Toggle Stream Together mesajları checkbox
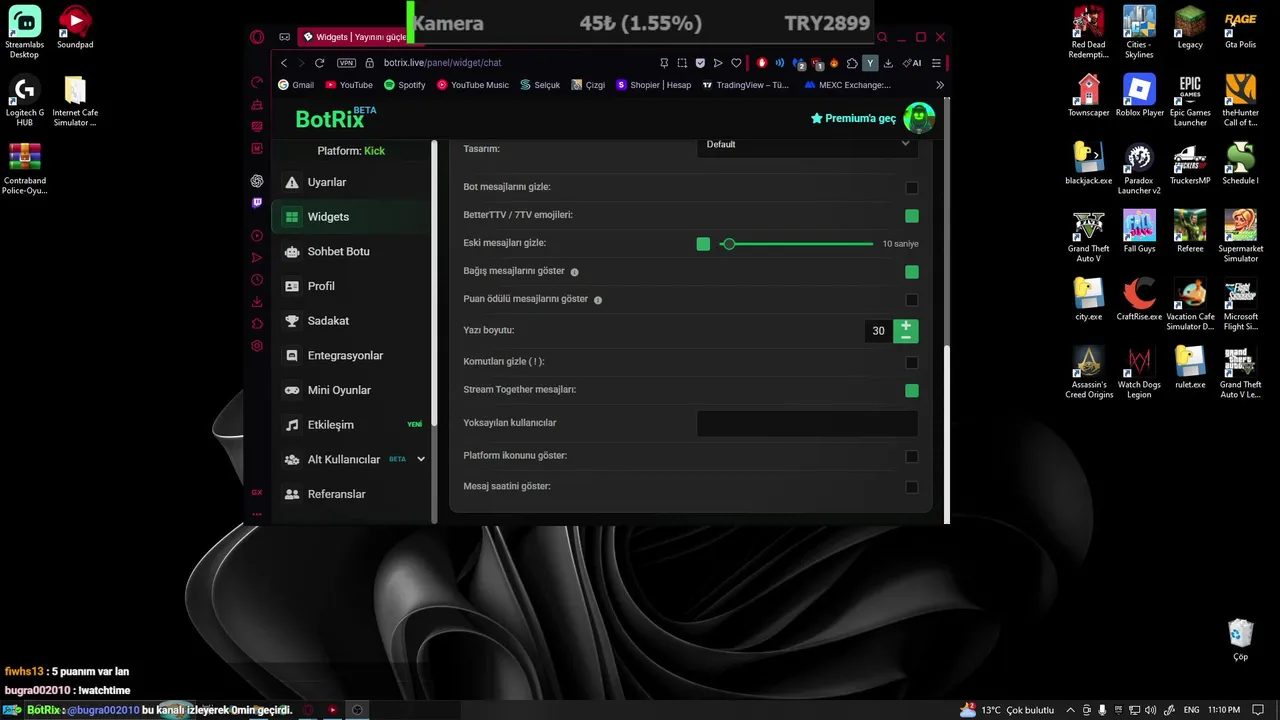Screen dimensions: 1280x720 point(912,390)
